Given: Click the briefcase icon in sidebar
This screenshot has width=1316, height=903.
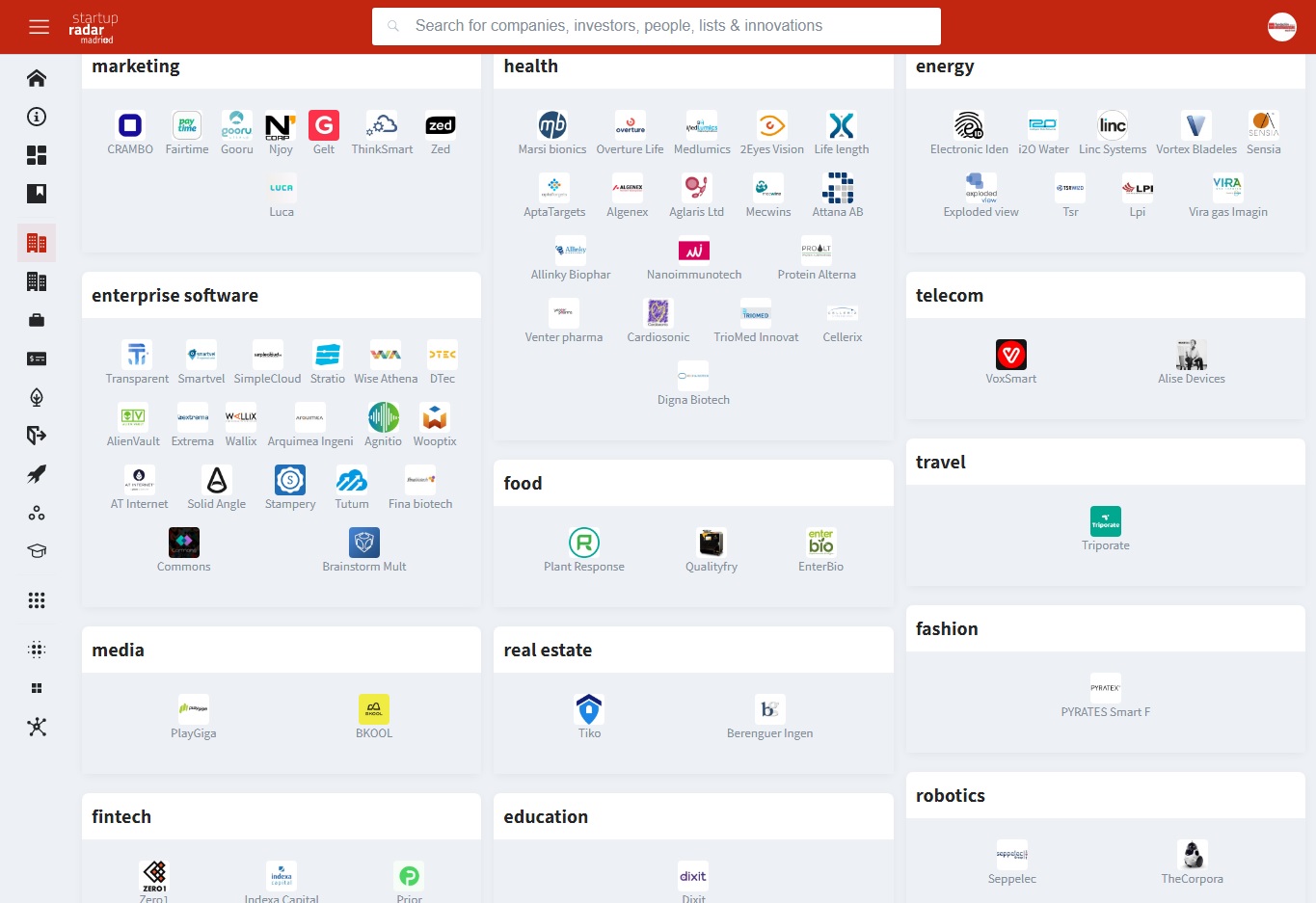Looking at the screenshot, I should tap(37, 320).
